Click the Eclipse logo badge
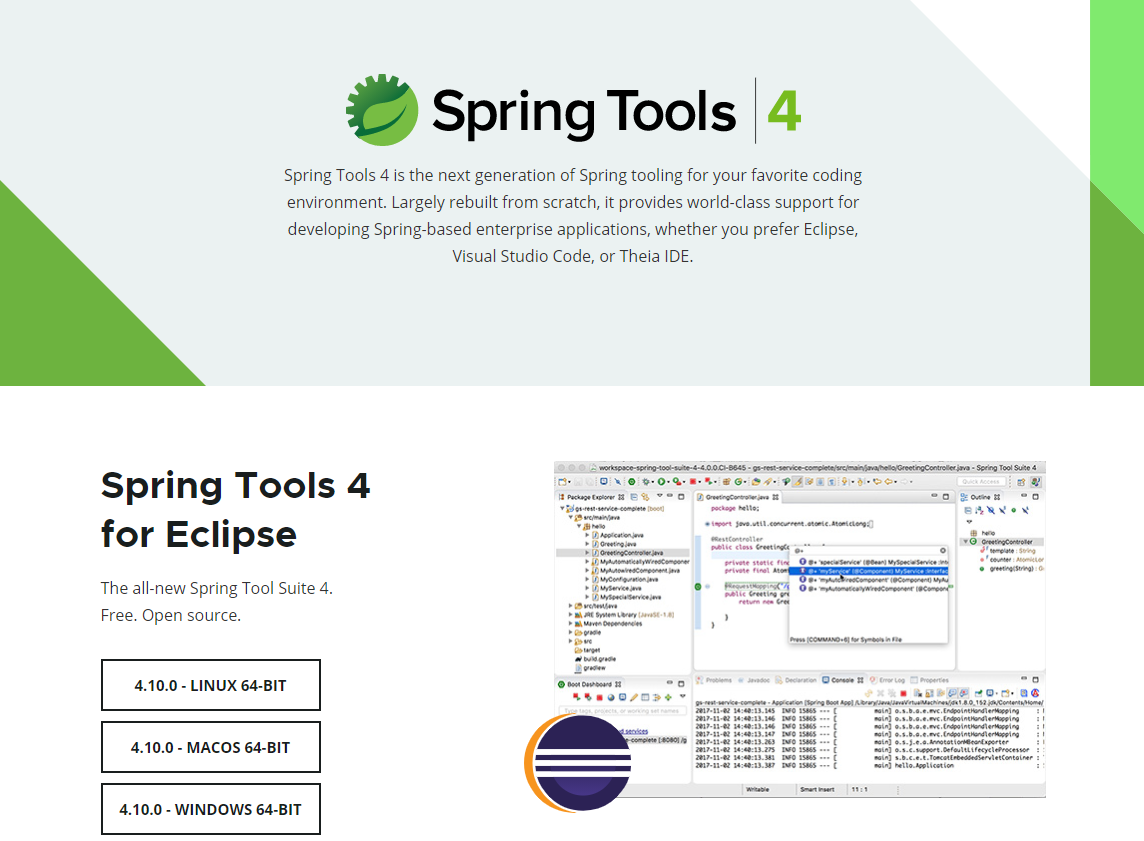The width and height of the screenshot is (1144, 841). pos(578,763)
